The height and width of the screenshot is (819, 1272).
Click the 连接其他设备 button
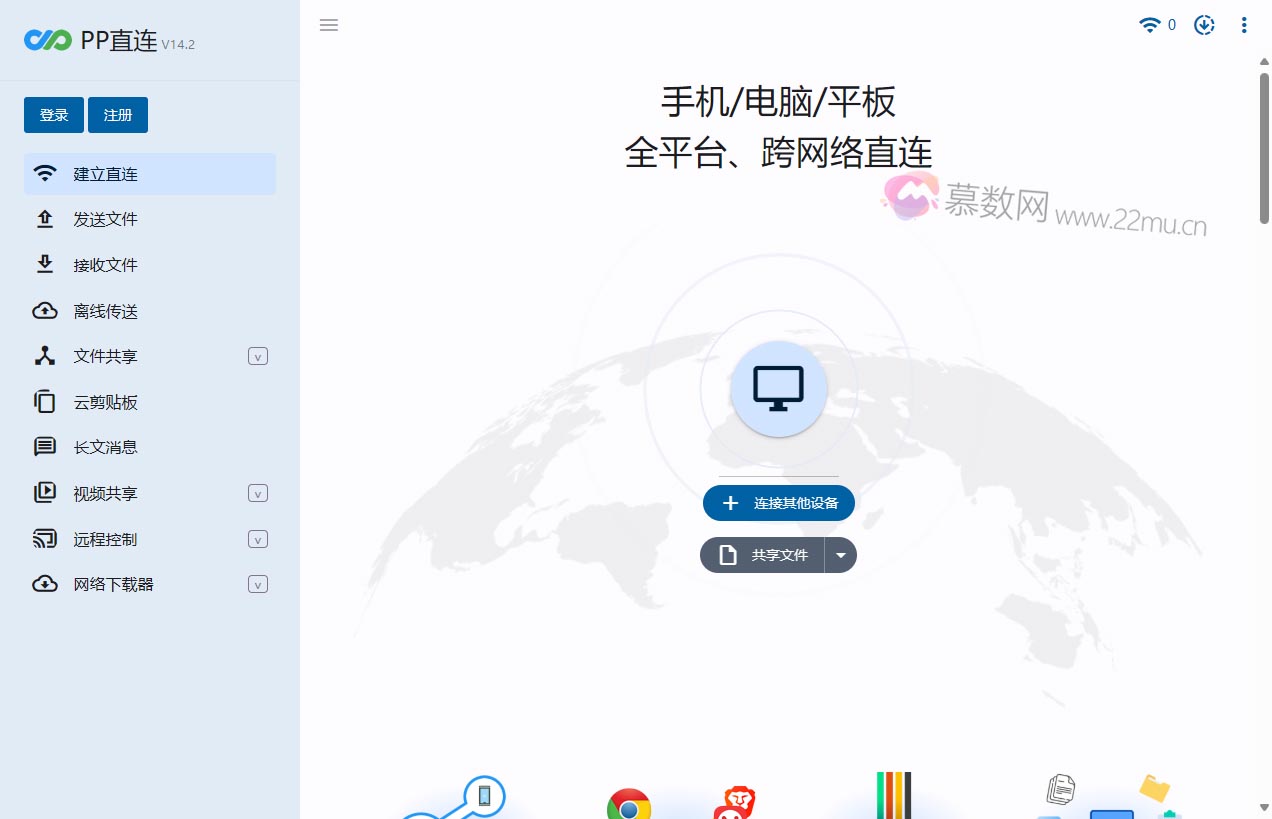779,503
